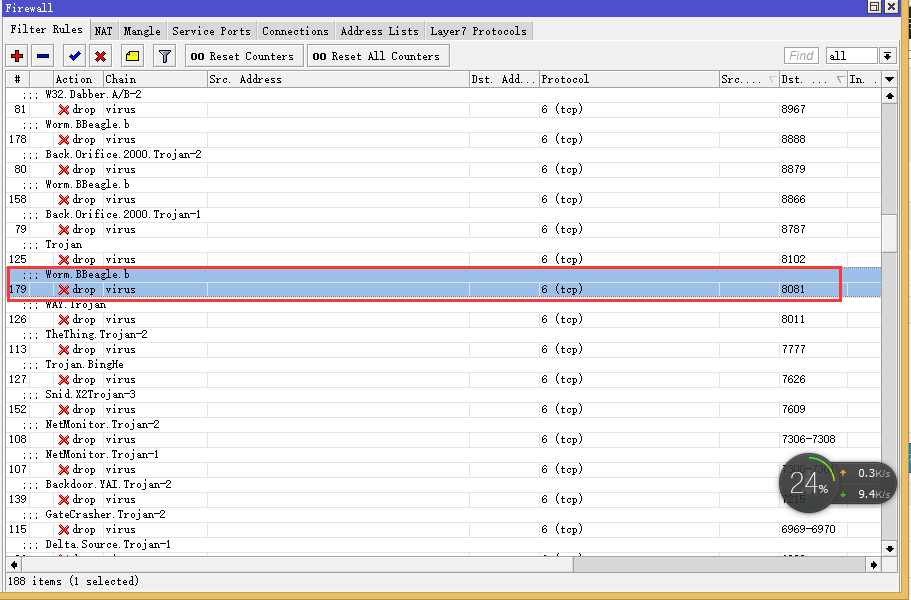Disable the rule using the red X toolbar icon
The width and height of the screenshot is (911, 600).
pos(101,56)
